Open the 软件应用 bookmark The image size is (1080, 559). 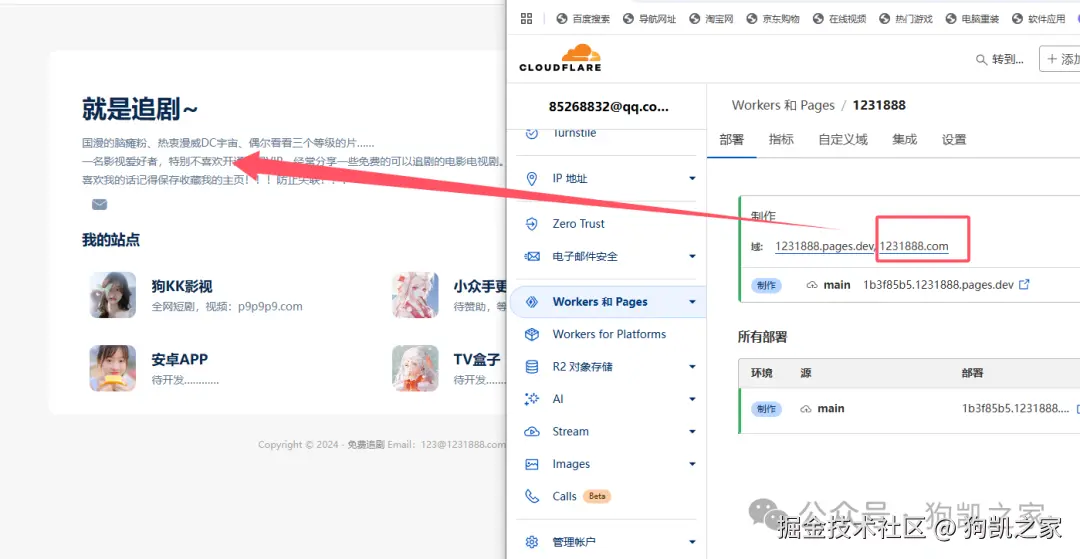click(x=1039, y=19)
